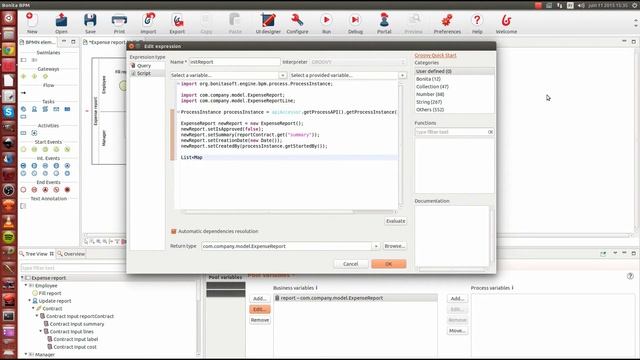This screenshot has height=360, width=640.
Task: Select Contract input summary tree row
Action: 74,324
